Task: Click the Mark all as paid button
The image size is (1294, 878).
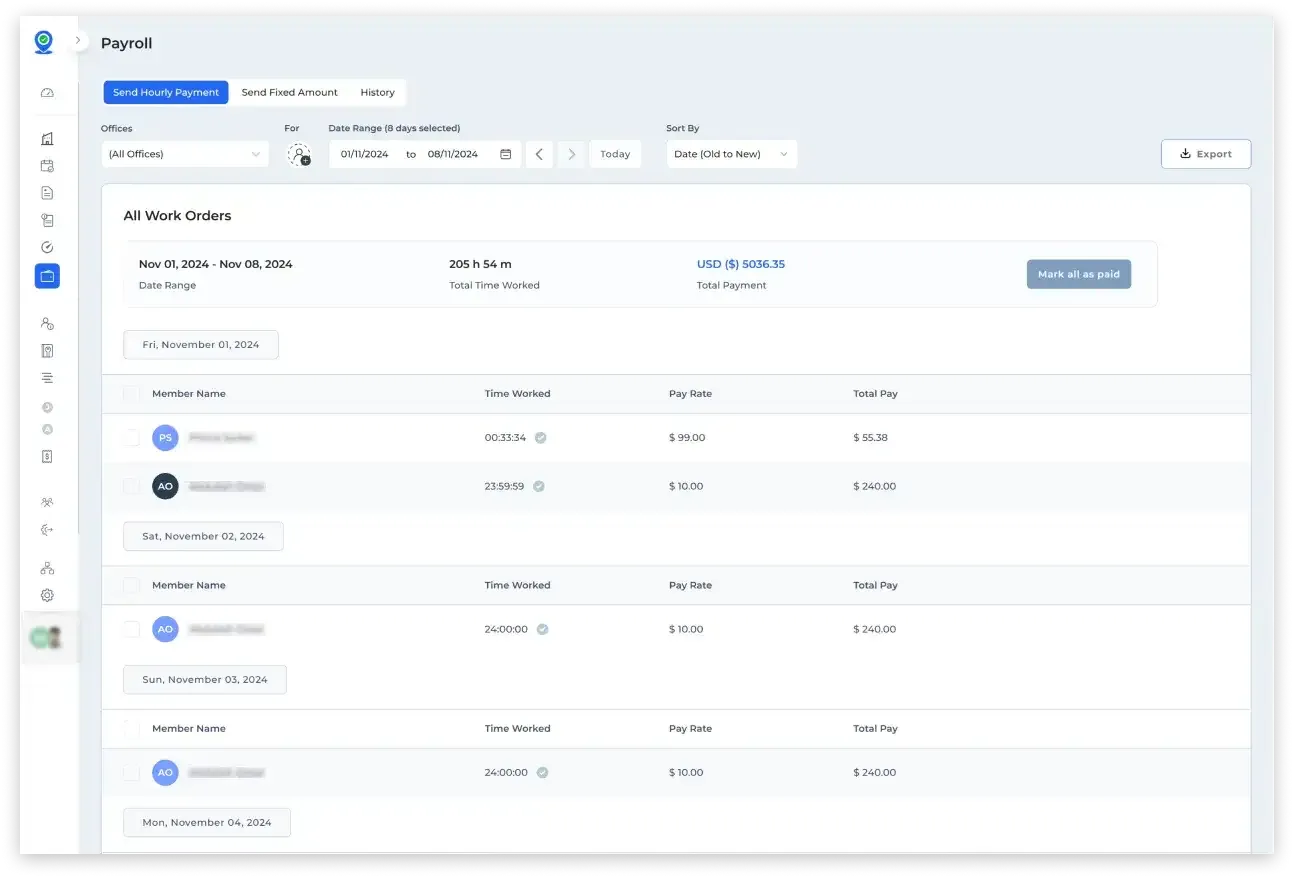Action: 1079,273
